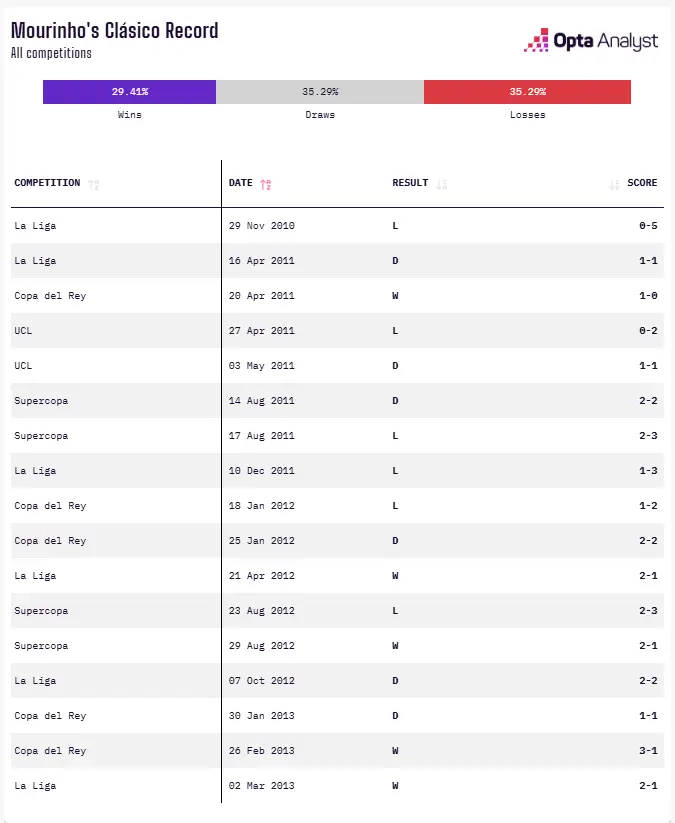Sort table by Competition column icon
This screenshot has height=823, width=675.
pos(93,184)
